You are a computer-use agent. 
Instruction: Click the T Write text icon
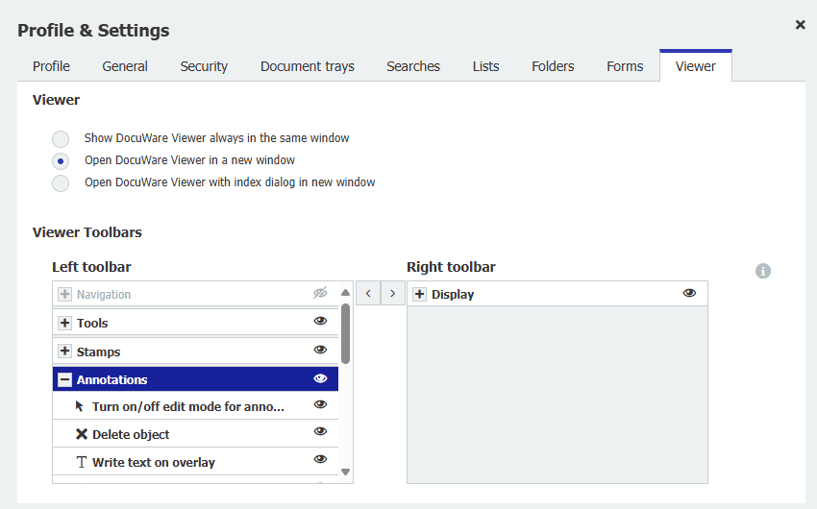(x=81, y=462)
